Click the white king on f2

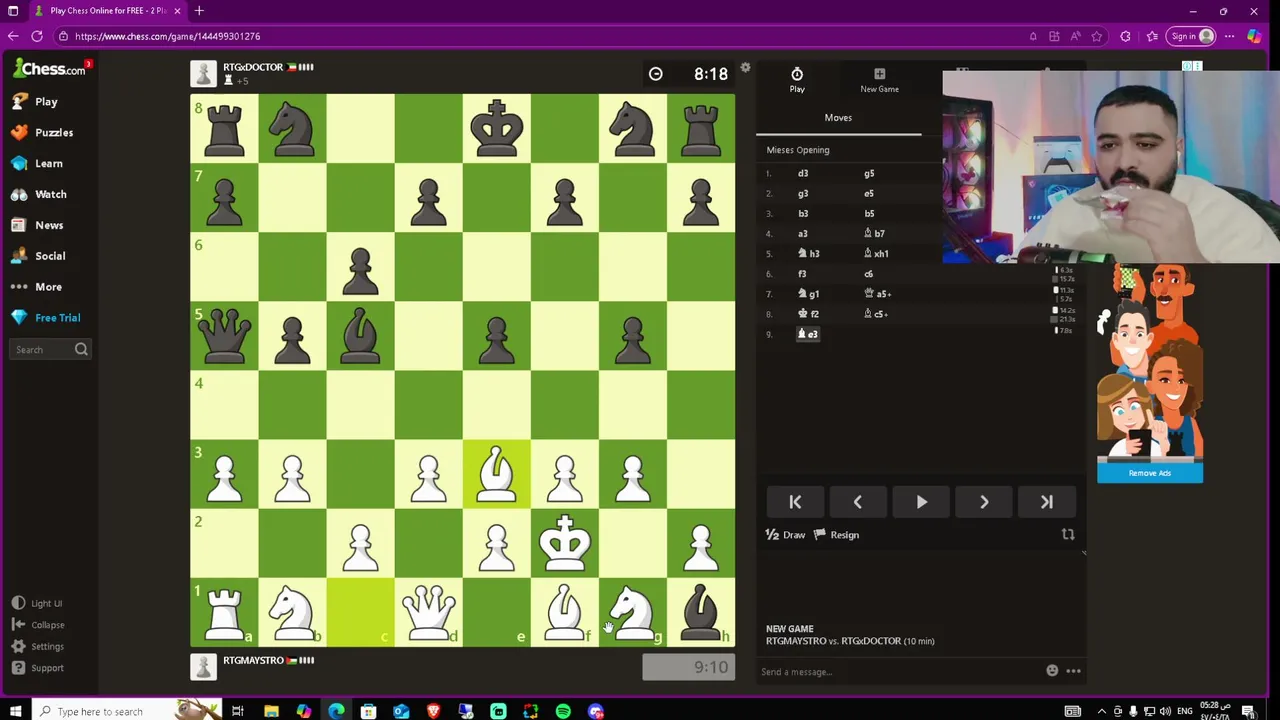[565, 543]
